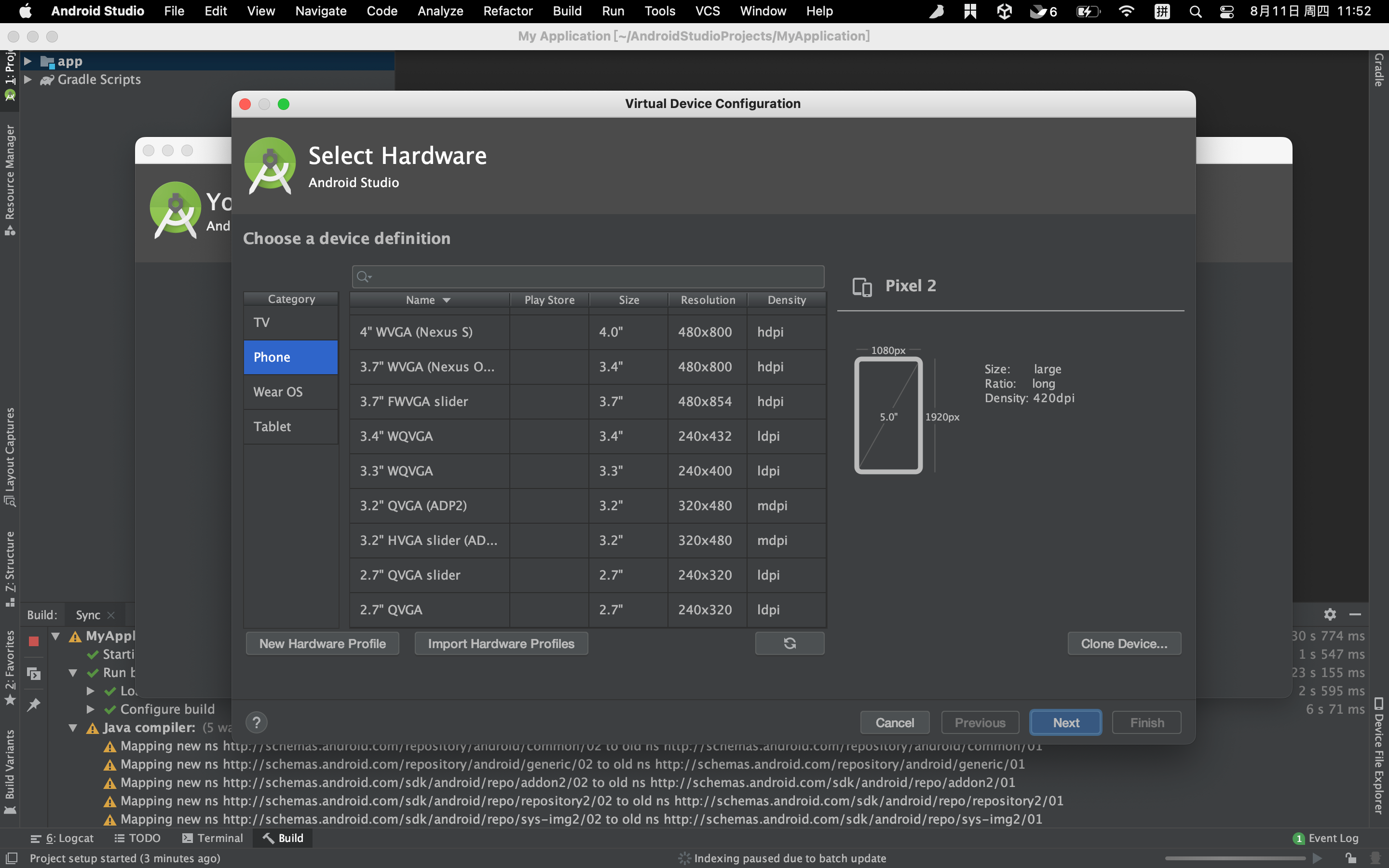This screenshot has height=868, width=1389.
Task: Expand the app project folder
Action: click(27, 61)
